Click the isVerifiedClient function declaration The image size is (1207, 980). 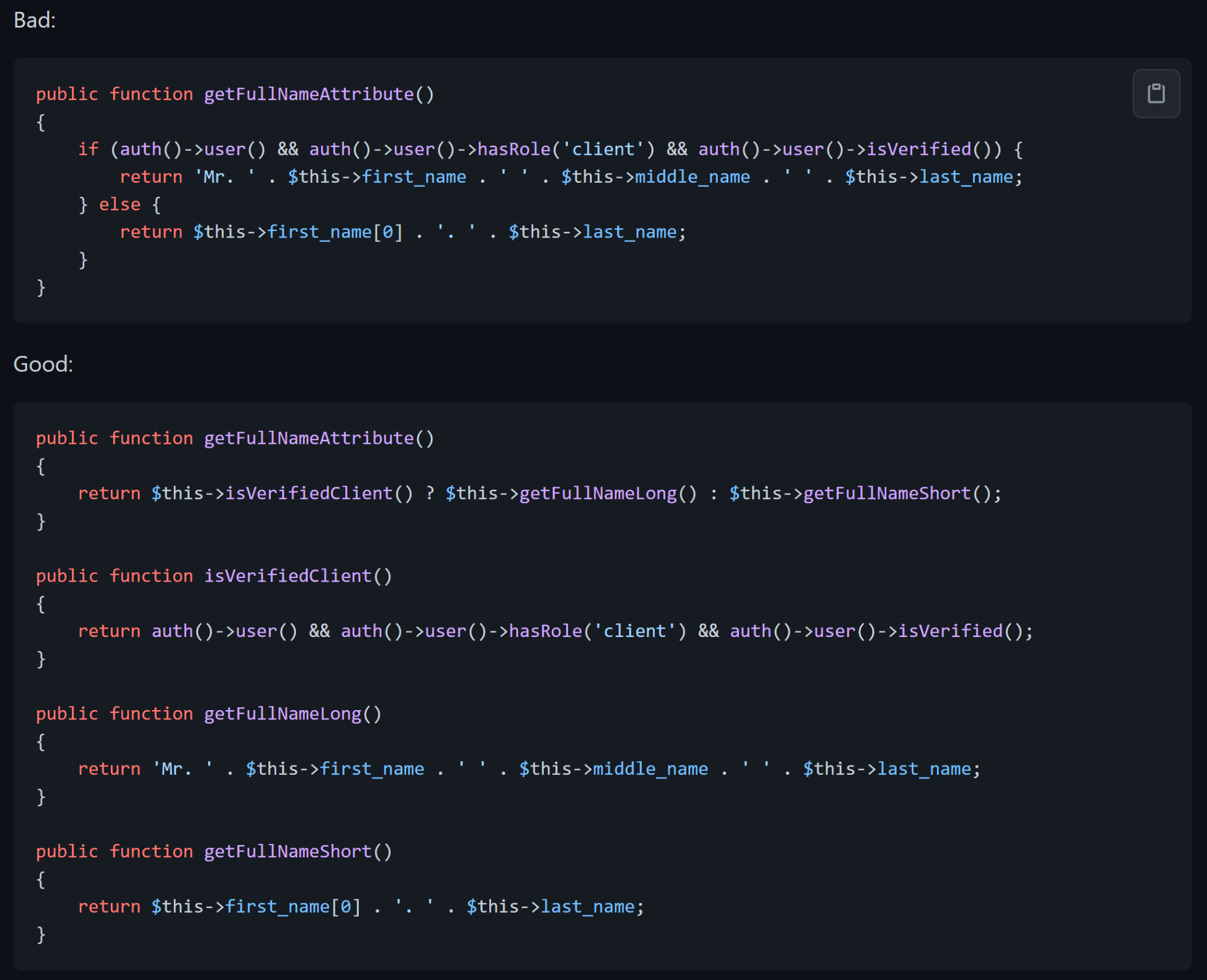click(x=214, y=576)
